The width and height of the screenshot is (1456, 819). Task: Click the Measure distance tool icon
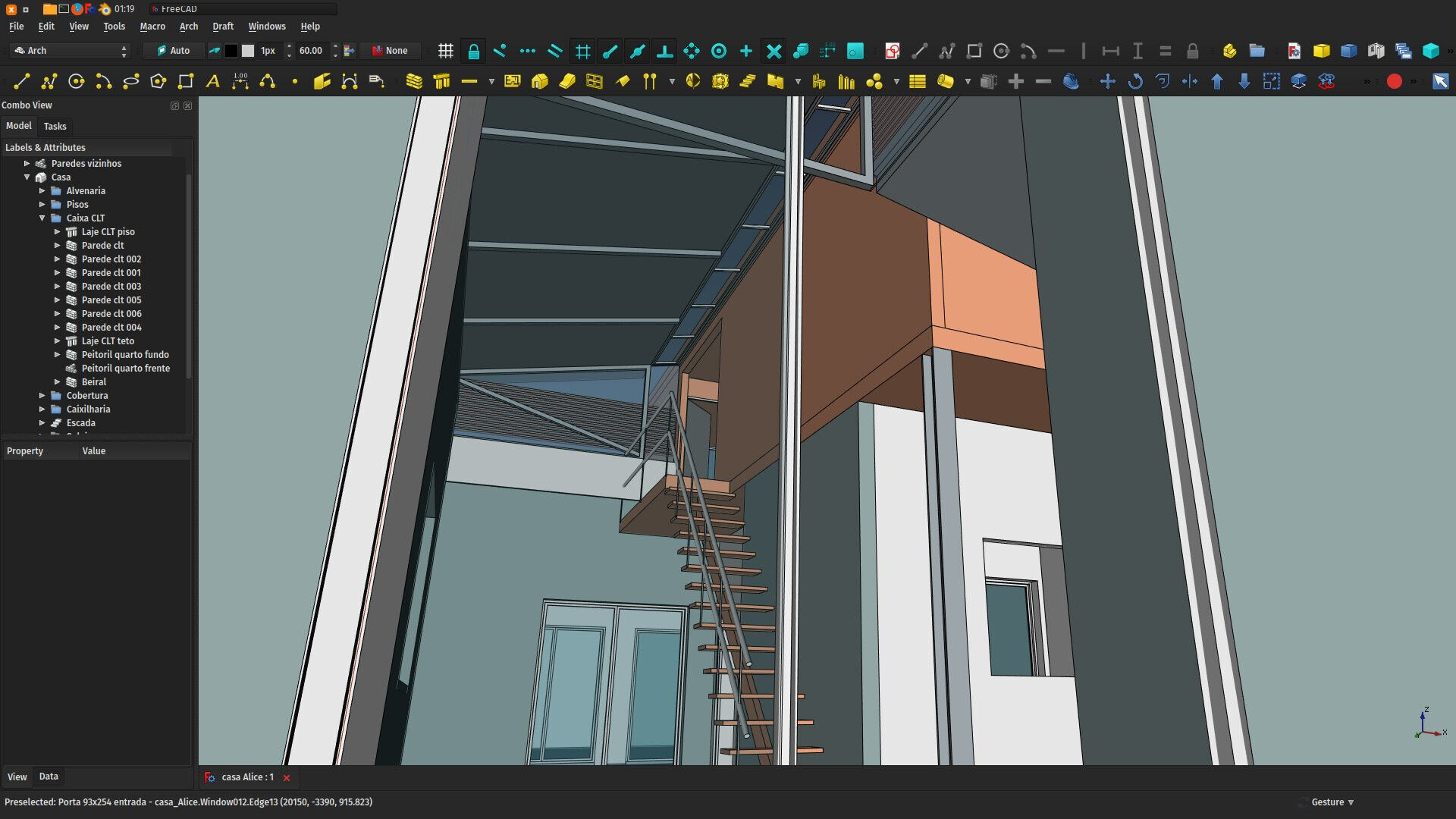[1108, 51]
